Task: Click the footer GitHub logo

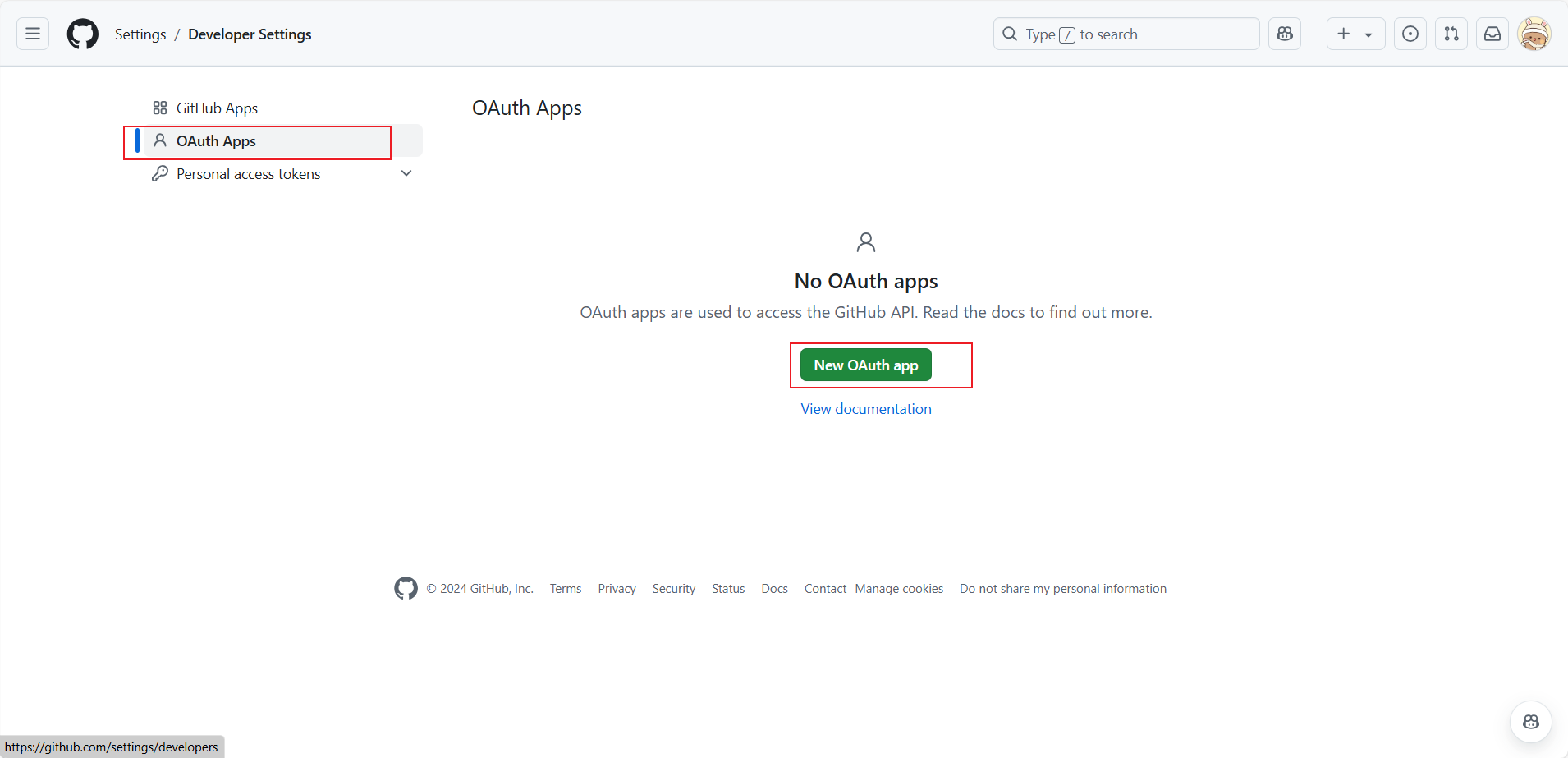Action: click(x=406, y=588)
